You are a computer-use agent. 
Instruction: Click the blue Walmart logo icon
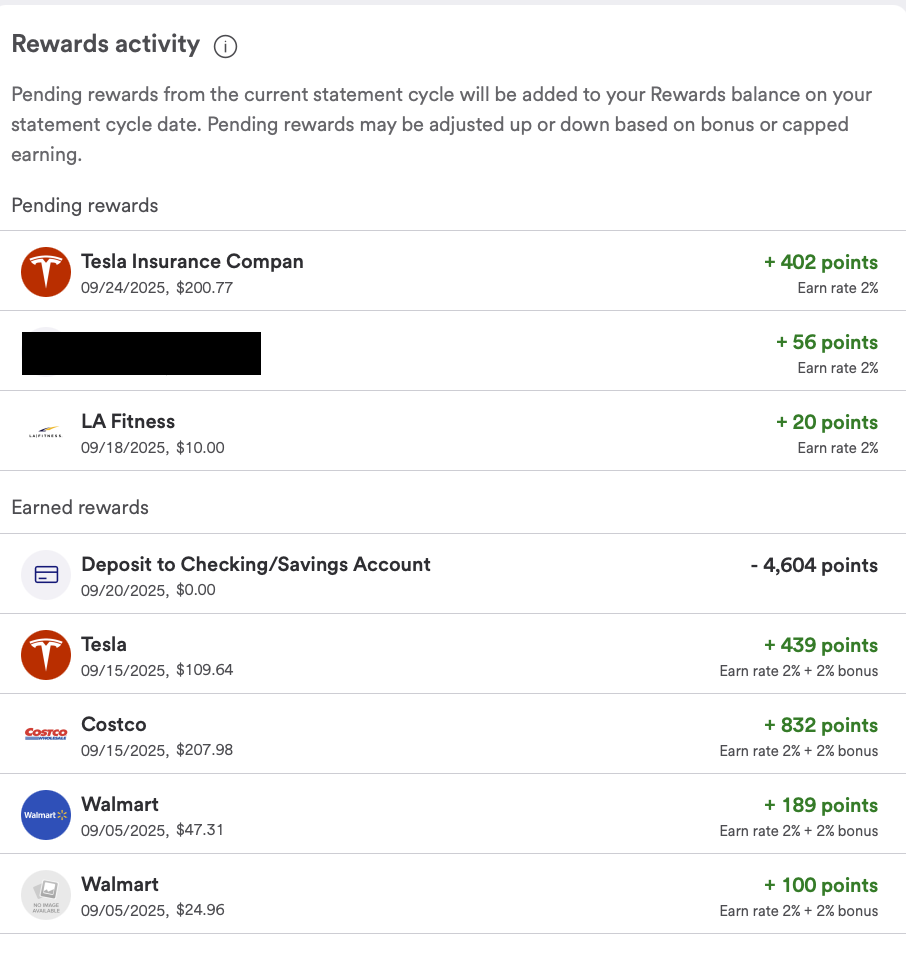tap(46, 815)
